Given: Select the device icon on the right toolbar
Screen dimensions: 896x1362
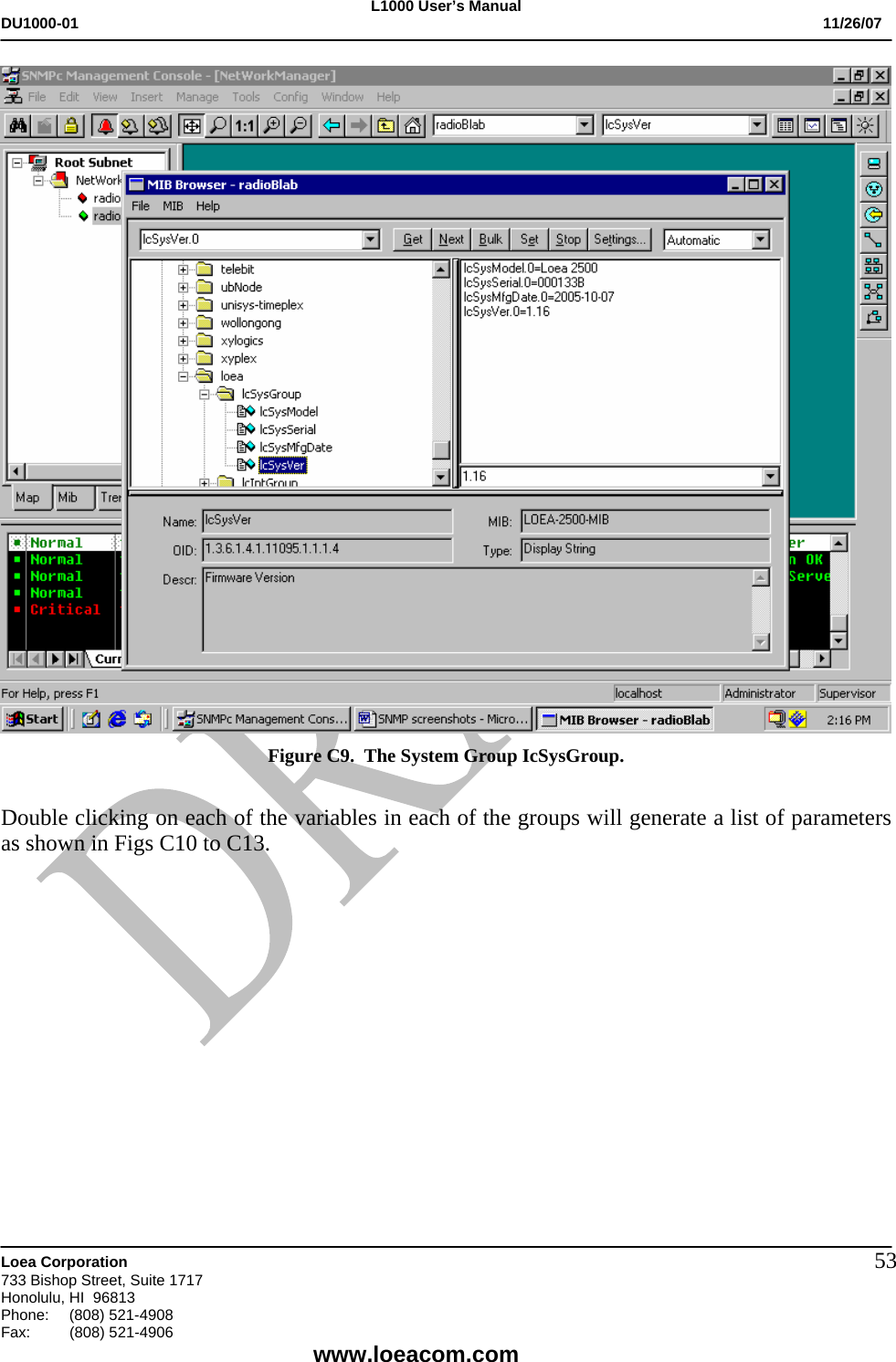Looking at the screenshot, I should click(874, 162).
